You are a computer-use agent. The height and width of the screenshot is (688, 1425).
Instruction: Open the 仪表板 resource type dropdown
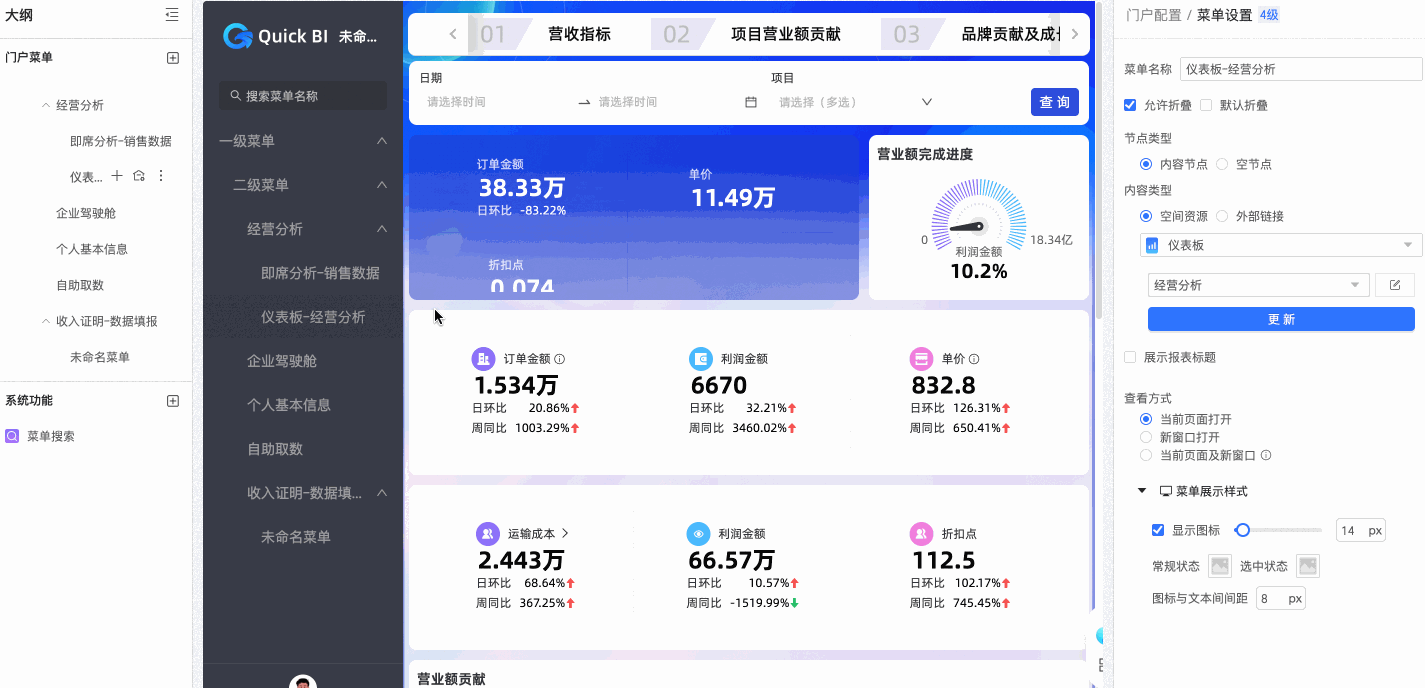click(x=1281, y=245)
